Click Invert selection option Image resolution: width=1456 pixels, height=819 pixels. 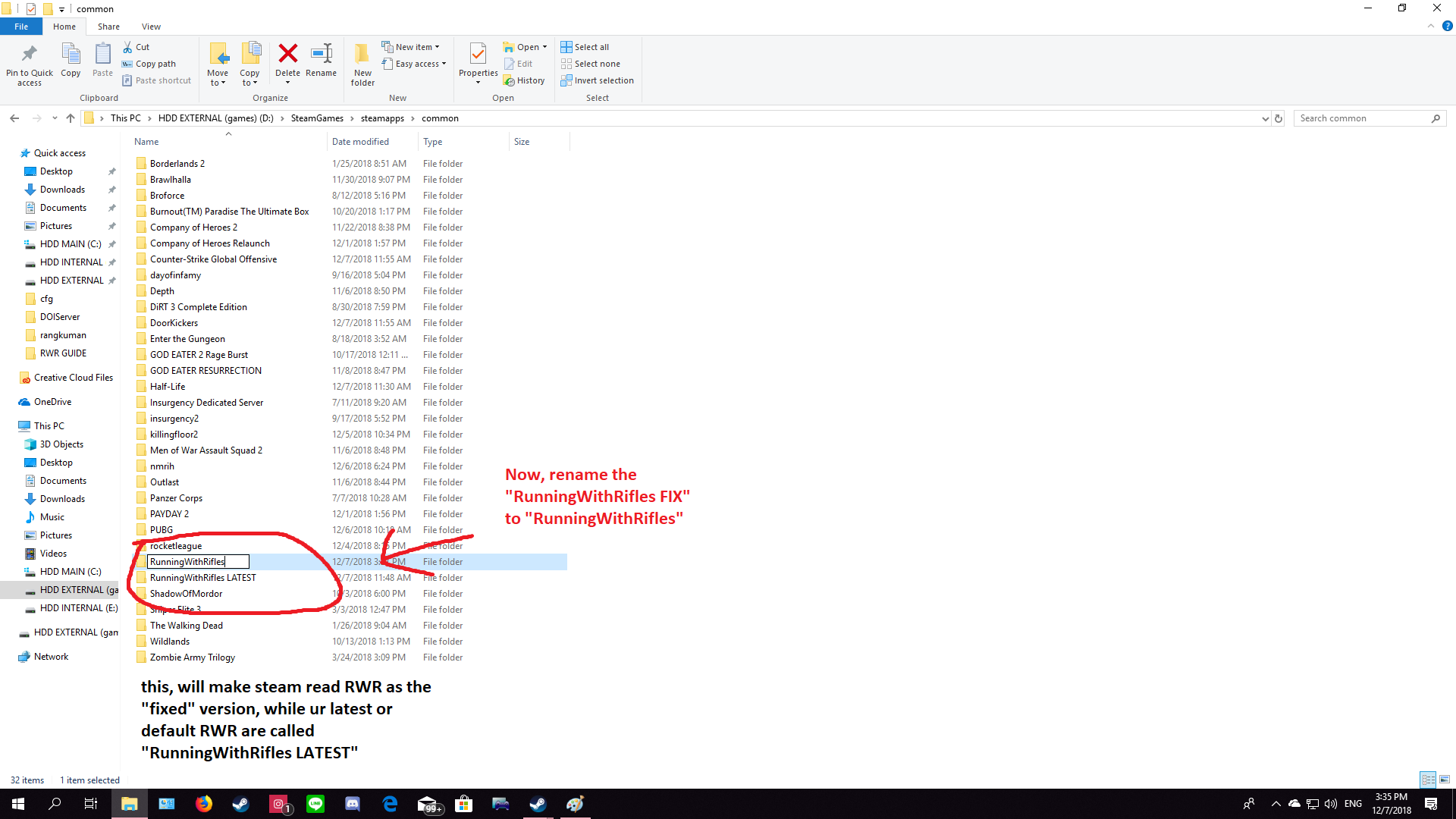point(597,80)
